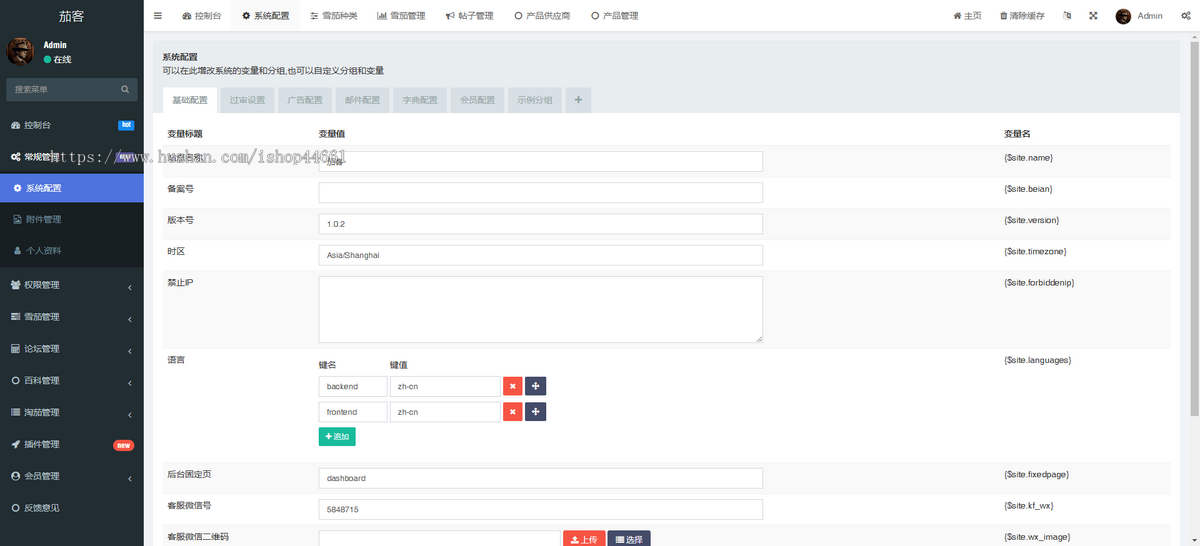Click the green 追加 append button
This screenshot has height=546, width=1200.
pyautogui.click(x=337, y=437)
